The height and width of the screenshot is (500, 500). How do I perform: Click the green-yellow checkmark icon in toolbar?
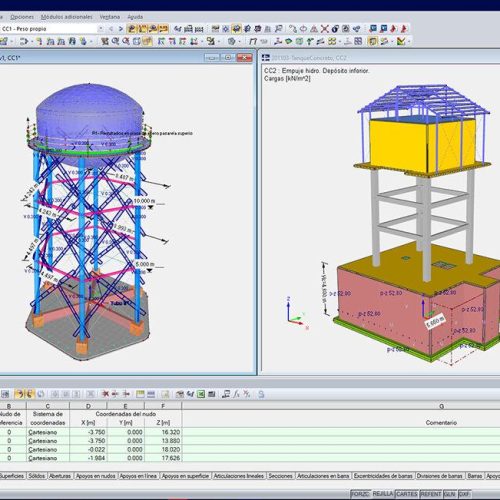point(401,41)
